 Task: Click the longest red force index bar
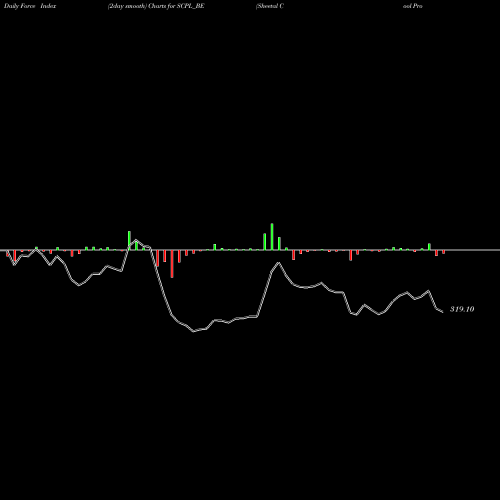[x=172, y=264]
